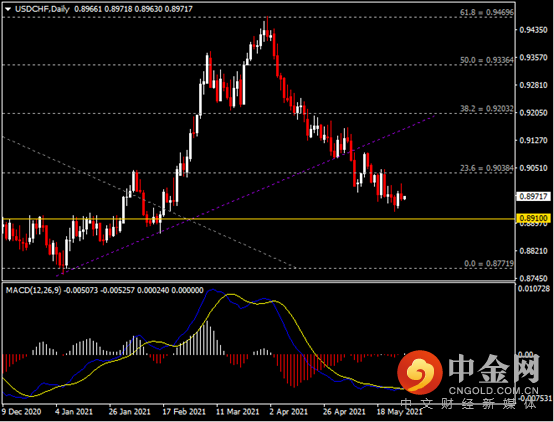Click the blue MACD line peak
The width and height of the screenshot is (554, 422).
point(212,289)
